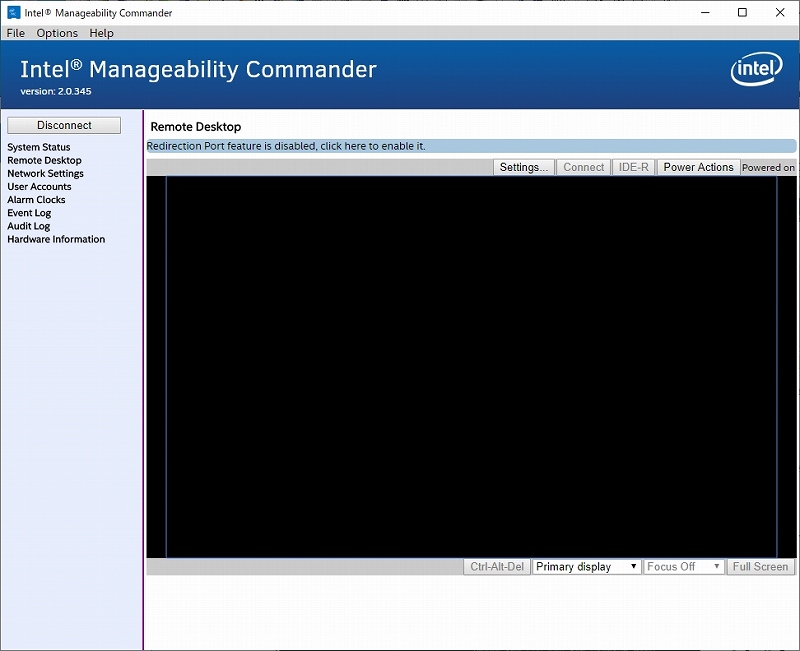View Hardware Information page
Image resolution: width=800 pixels, height=651 pixels.
click(x=56, y=239)
